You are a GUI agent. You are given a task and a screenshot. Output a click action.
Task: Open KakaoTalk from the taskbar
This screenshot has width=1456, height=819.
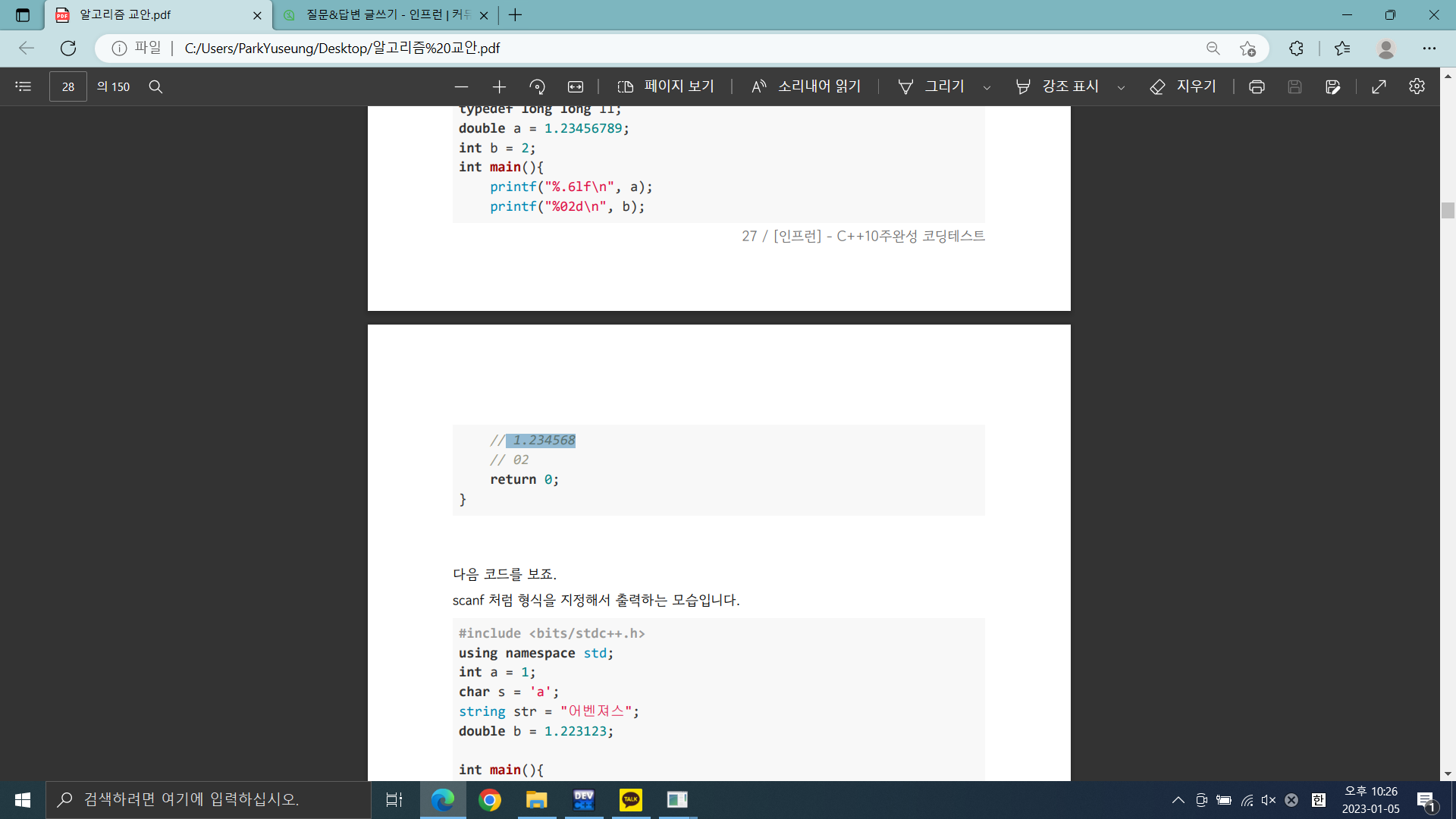630,799
